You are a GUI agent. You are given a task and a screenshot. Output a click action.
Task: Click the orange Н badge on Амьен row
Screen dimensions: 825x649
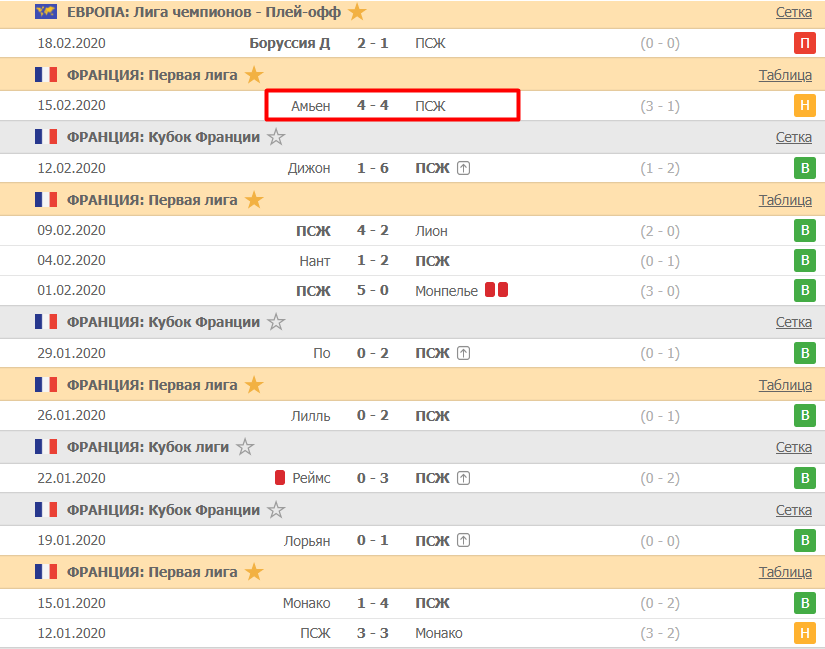(804, 106)
